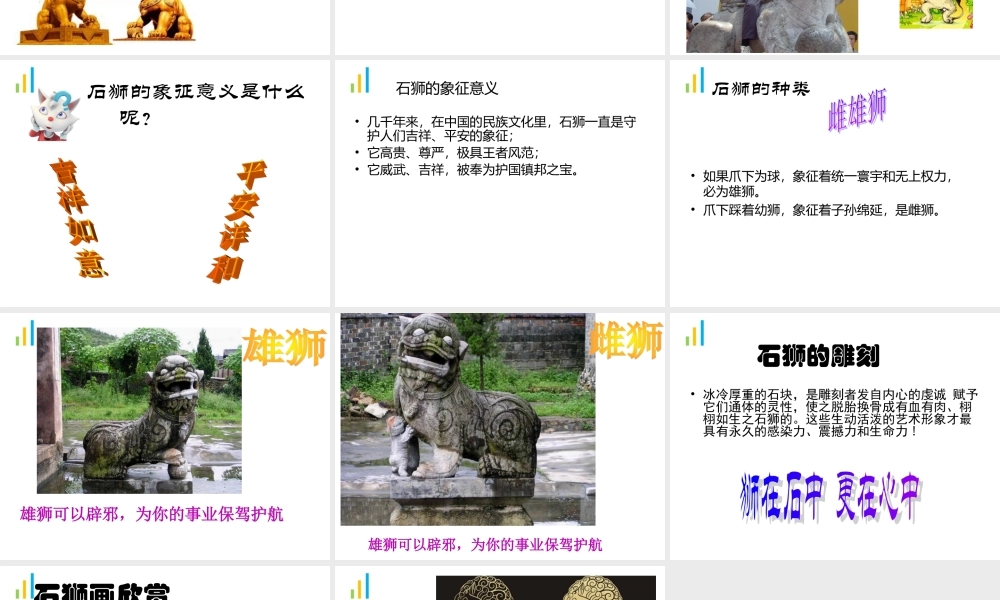
Task: Select the slide titled 石狮的象征意义是什么呢?
Action: pyautogui.click(x=165, y=183)
